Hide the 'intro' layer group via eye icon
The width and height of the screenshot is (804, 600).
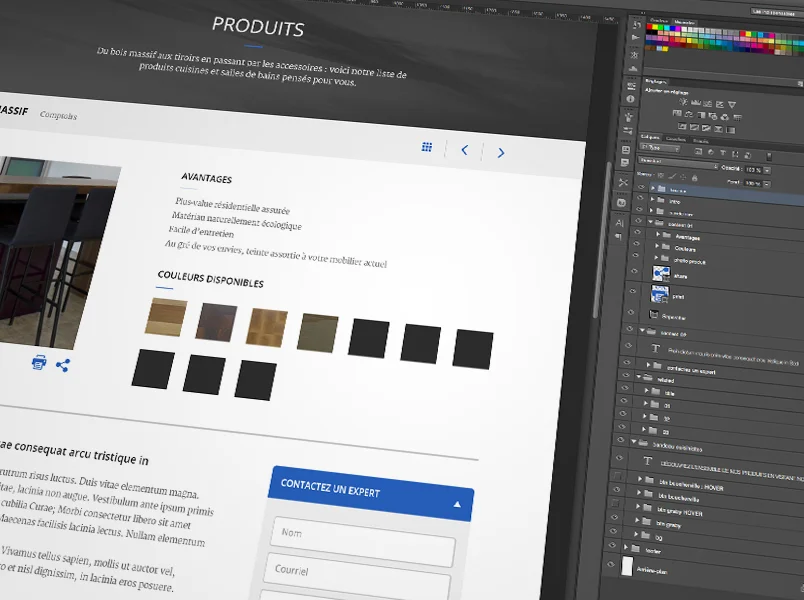coord(640,198)
